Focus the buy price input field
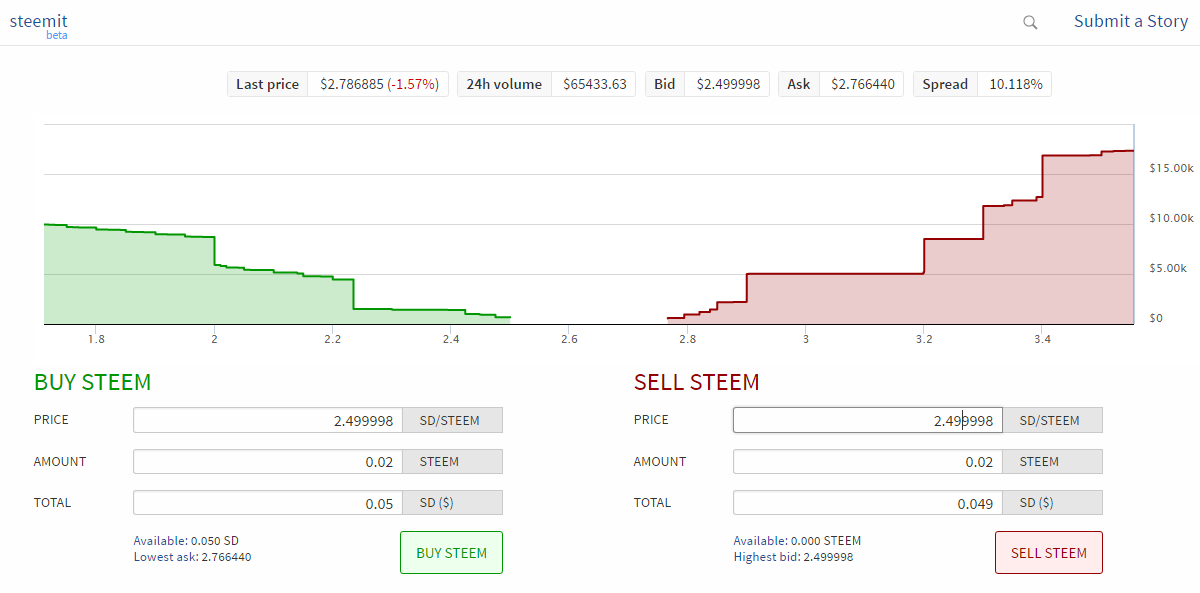 click(268, 420)
